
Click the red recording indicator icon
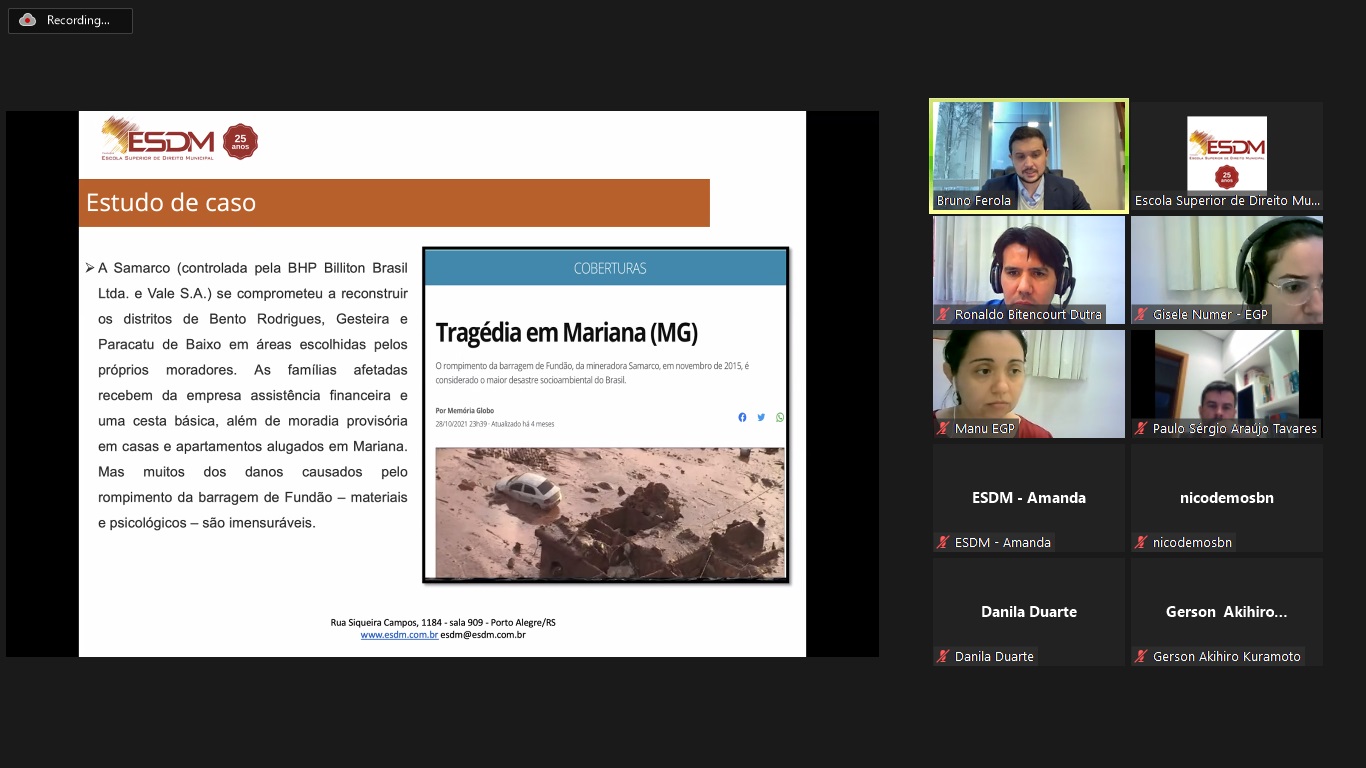[x=28, y=20]
